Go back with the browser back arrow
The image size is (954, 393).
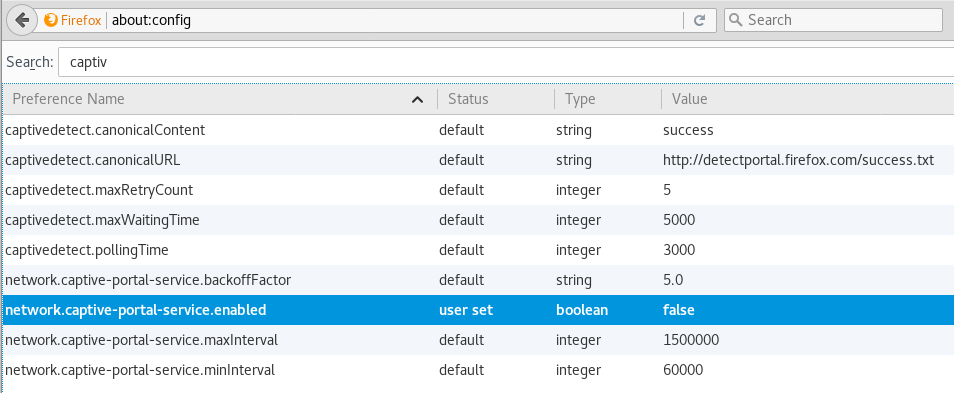(x=22, y=20)
